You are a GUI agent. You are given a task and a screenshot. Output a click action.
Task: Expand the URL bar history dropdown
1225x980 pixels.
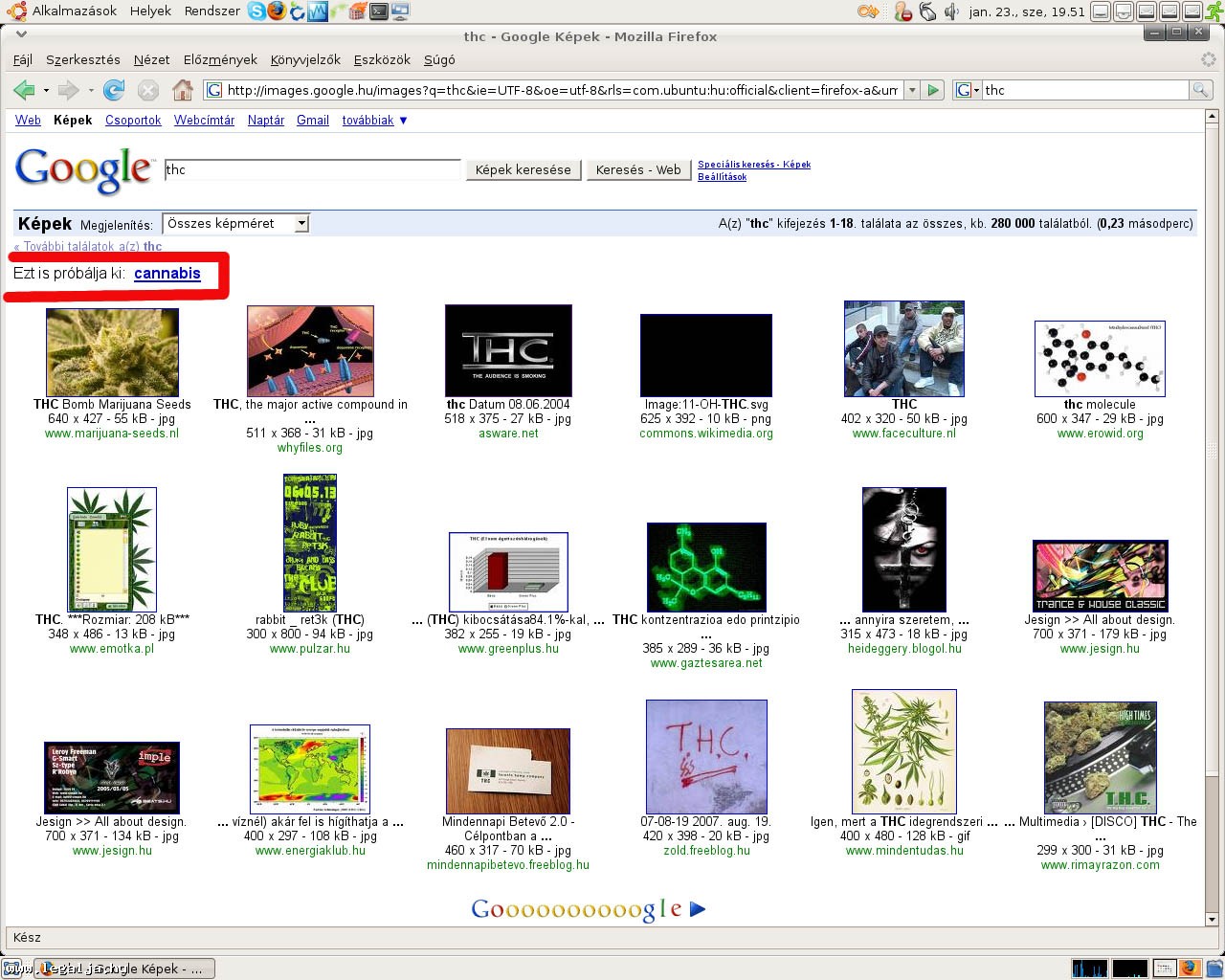(911, 90)
